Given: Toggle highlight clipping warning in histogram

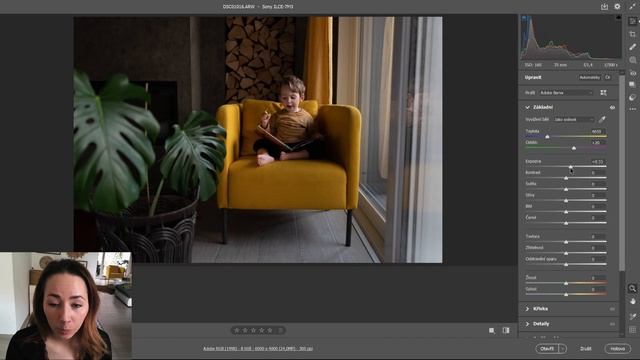Looking at the screenshot, I should tap(619, 18).
